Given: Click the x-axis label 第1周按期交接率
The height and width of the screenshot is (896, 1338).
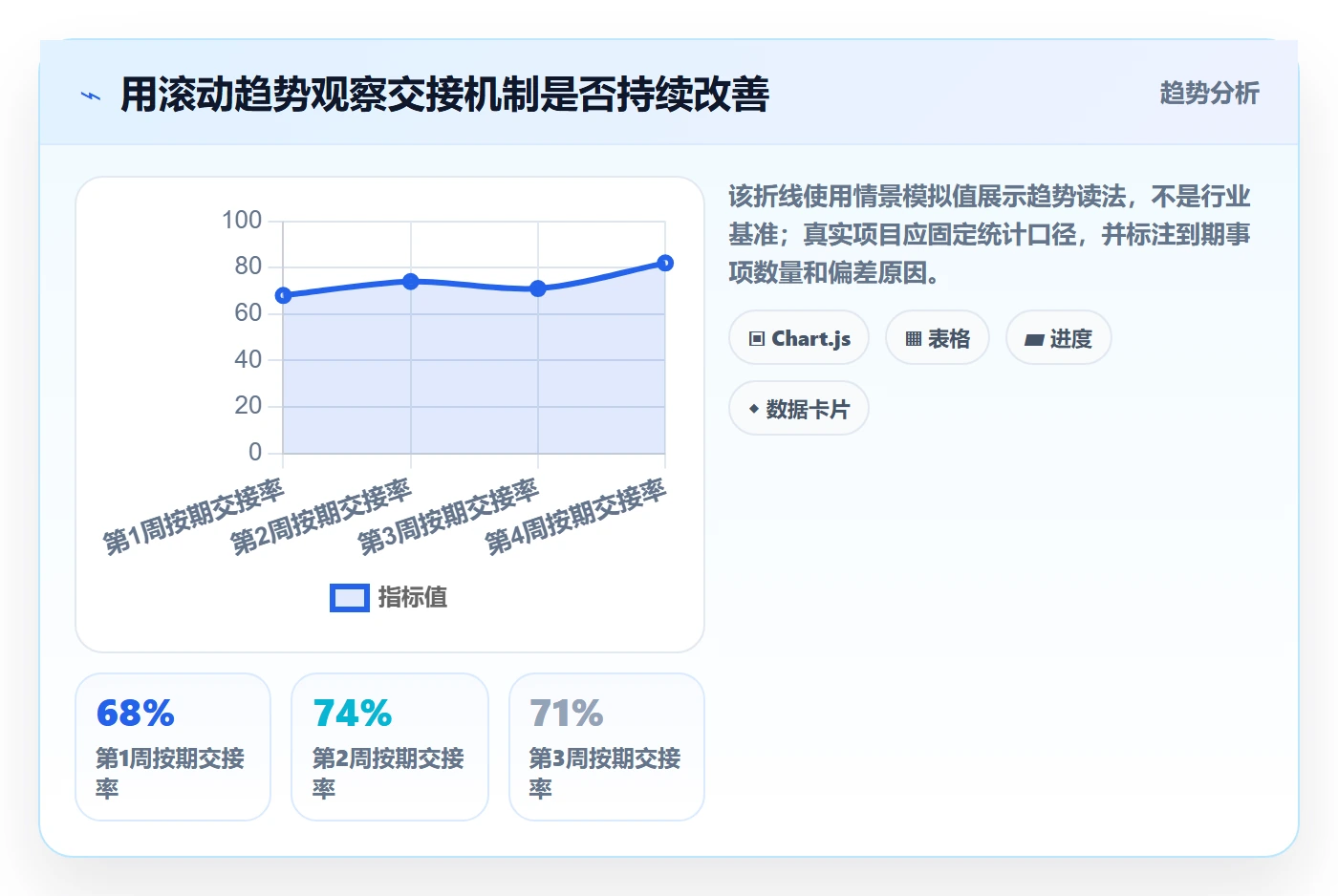Looking at the screenshot, I should [x=194, y=516].
